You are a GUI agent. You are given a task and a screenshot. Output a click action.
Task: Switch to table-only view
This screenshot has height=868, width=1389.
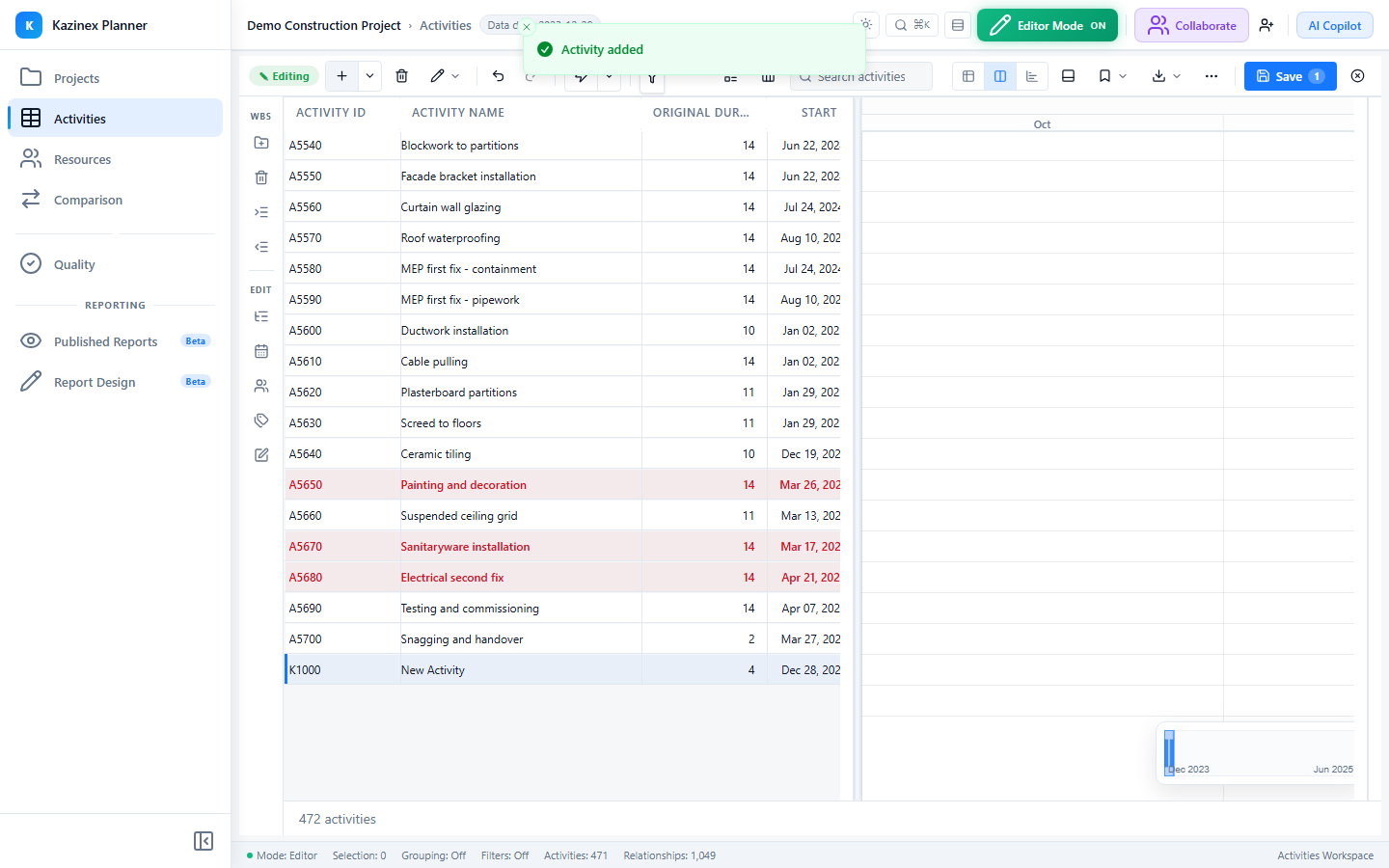[x=968, y=76]
